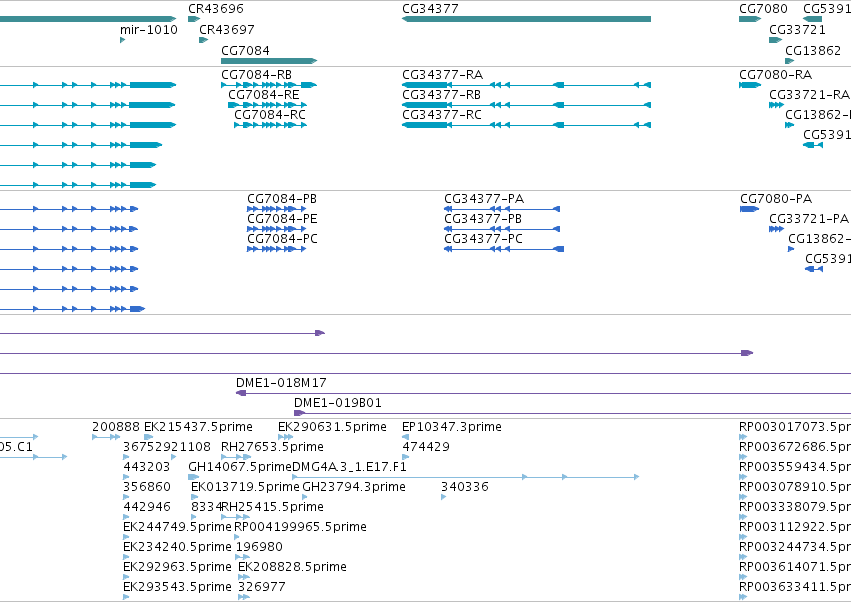
Task: Select the 443203 EST label
Action: 147,467
